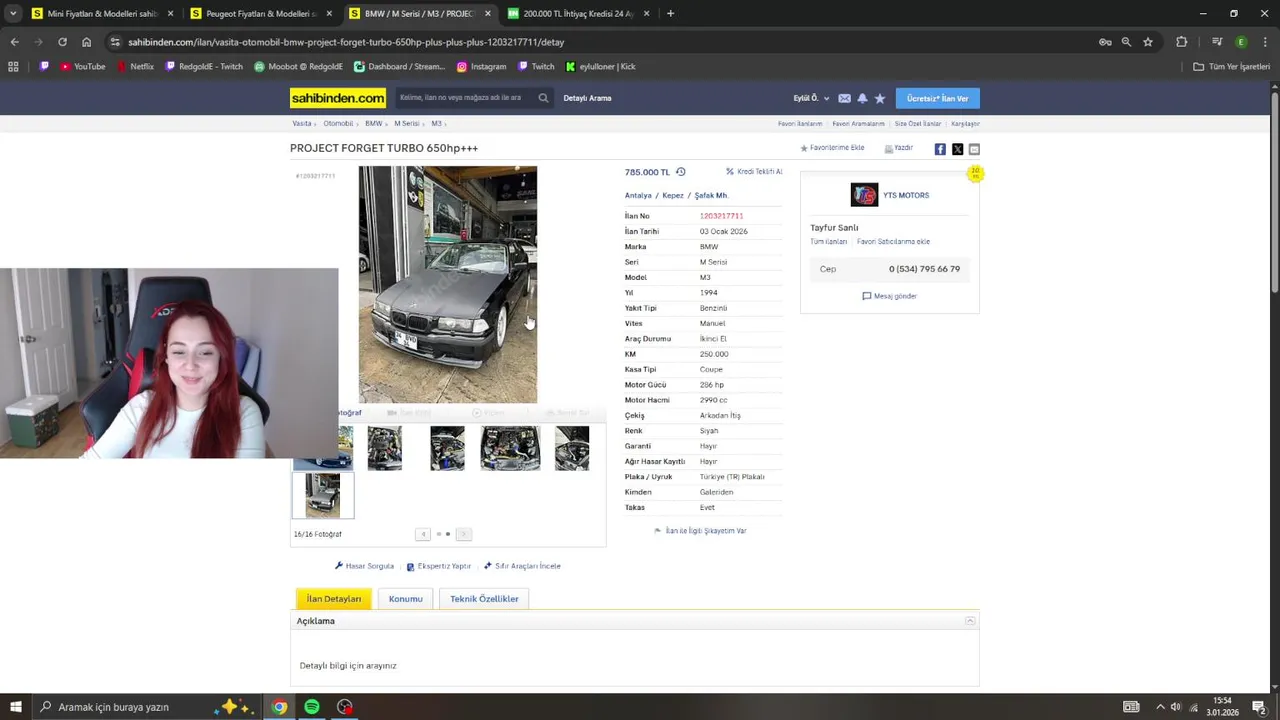
Task: Go to previous thumbnail page arrow
Action: tap(423, 534)
